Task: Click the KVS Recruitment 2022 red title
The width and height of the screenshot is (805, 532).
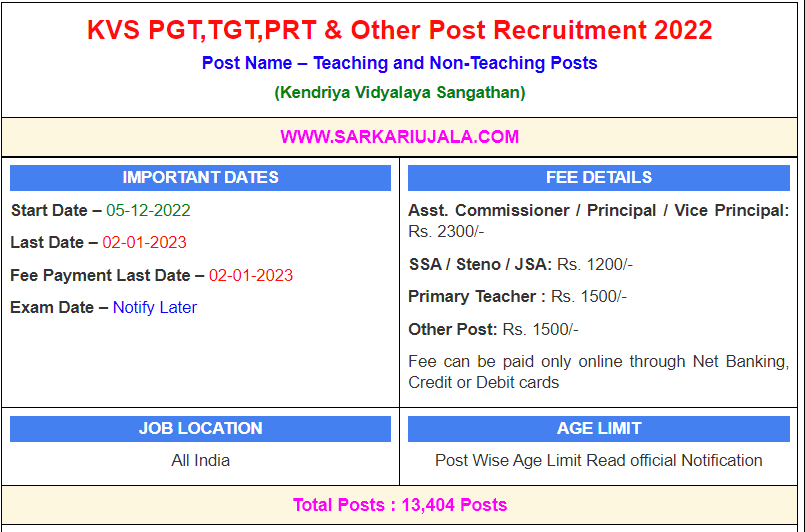Action: point(400,30)
